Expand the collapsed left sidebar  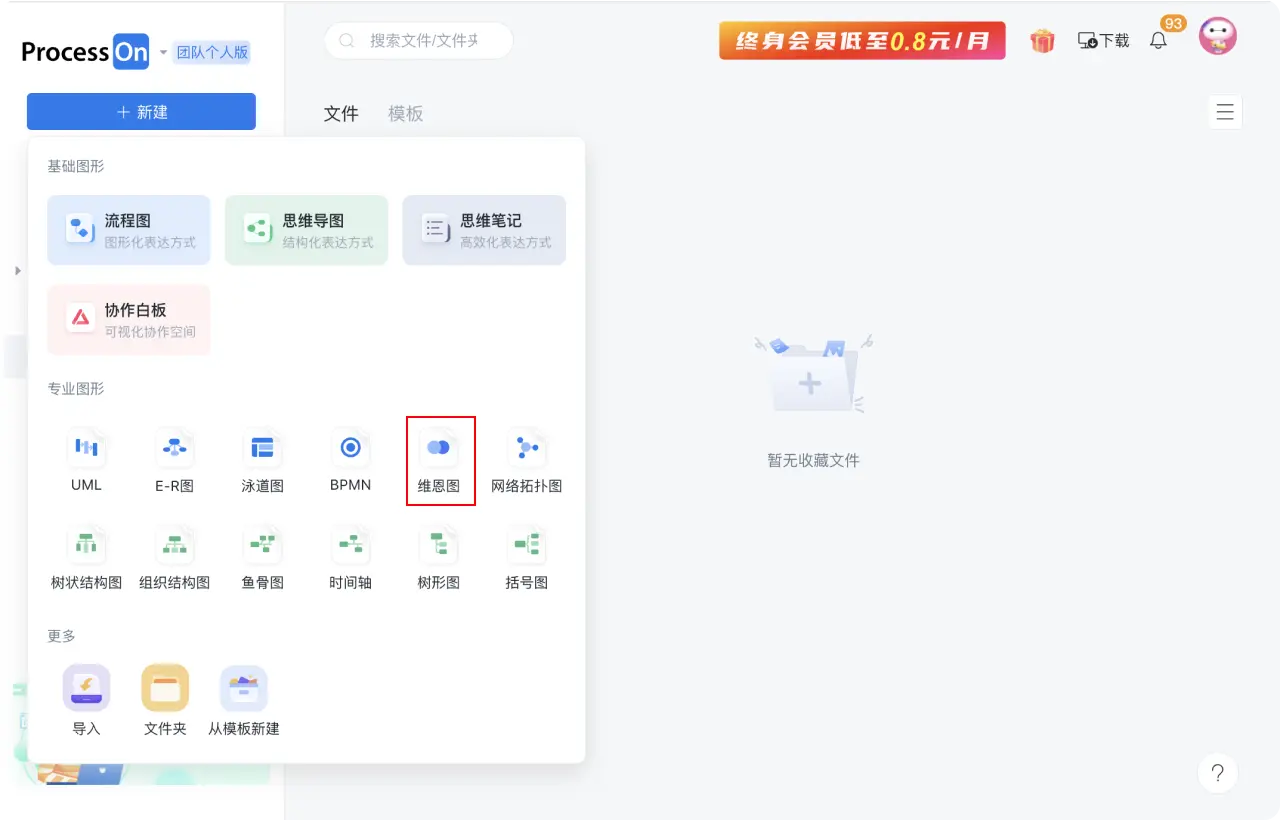point(17,270)
